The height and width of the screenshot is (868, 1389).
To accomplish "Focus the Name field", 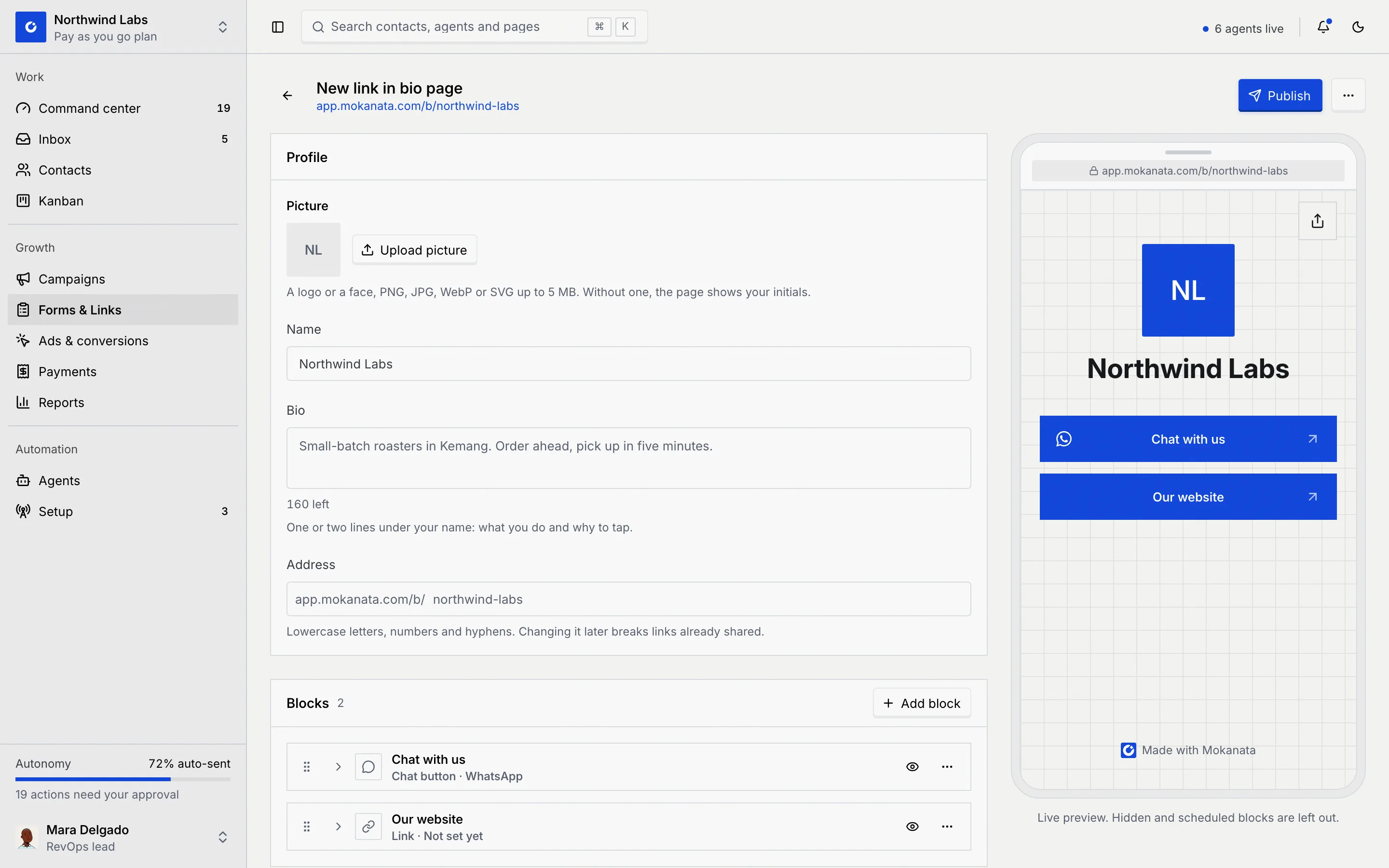I will (628, 364).
